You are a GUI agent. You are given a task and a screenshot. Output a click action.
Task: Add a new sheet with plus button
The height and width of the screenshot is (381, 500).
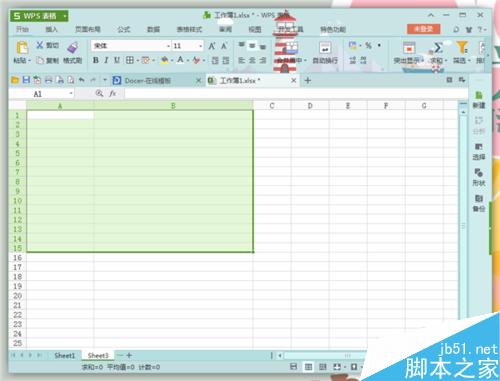tap(129, 355)
